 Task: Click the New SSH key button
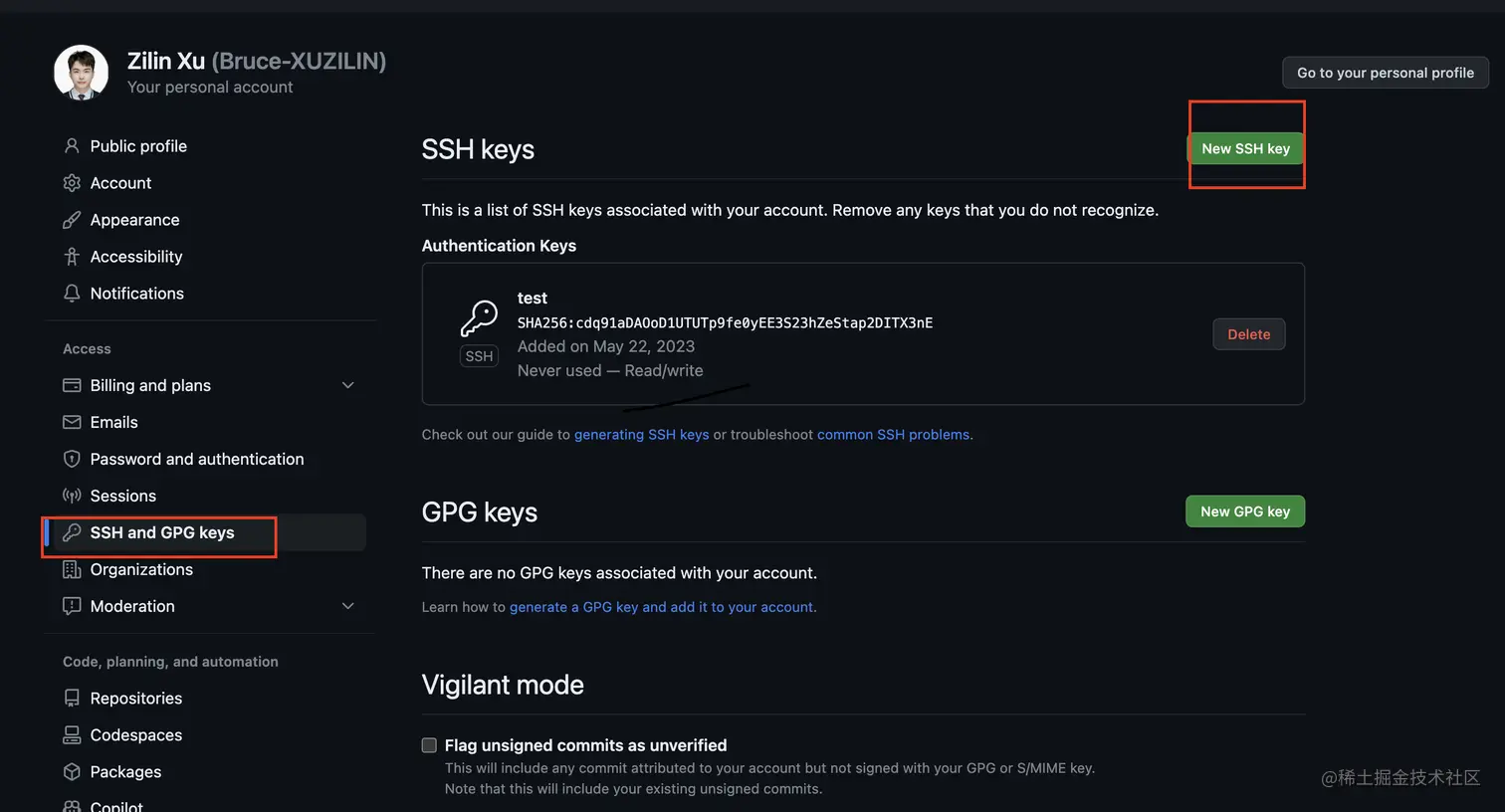[x=1245, y=148]
